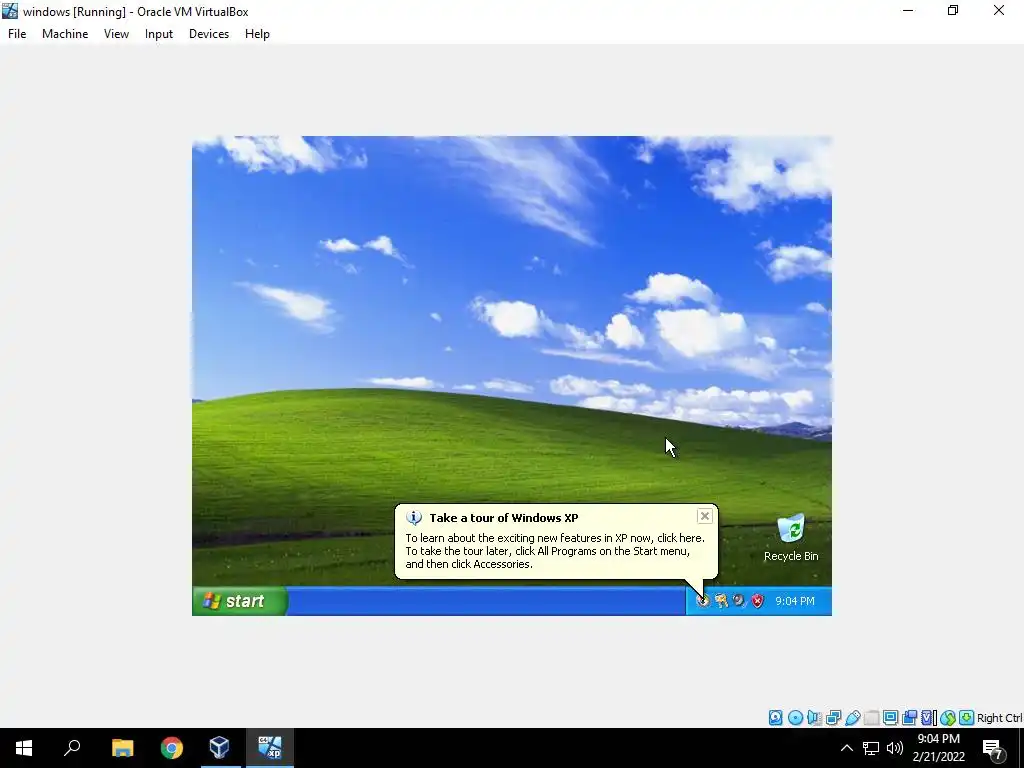Click the running XP VM taskbar icon

[x=270, y=748]
